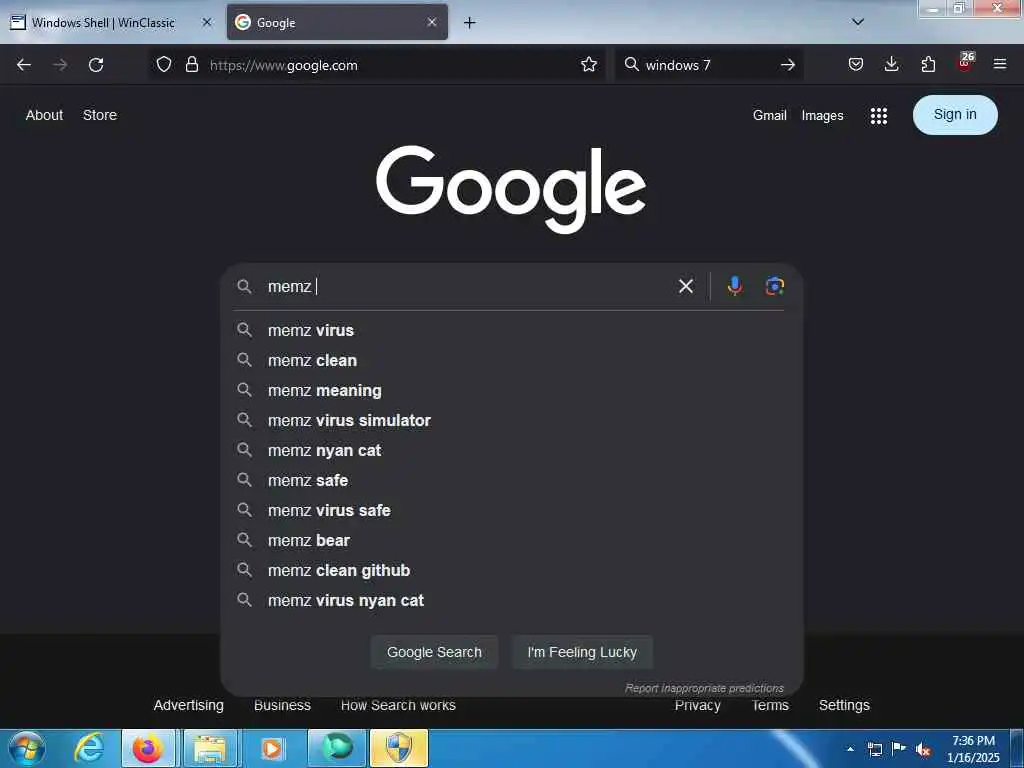Choose suggestion 'memz safe'
Screen dimensions: 1024x768
pyautogui.click(x=511, y=481)
